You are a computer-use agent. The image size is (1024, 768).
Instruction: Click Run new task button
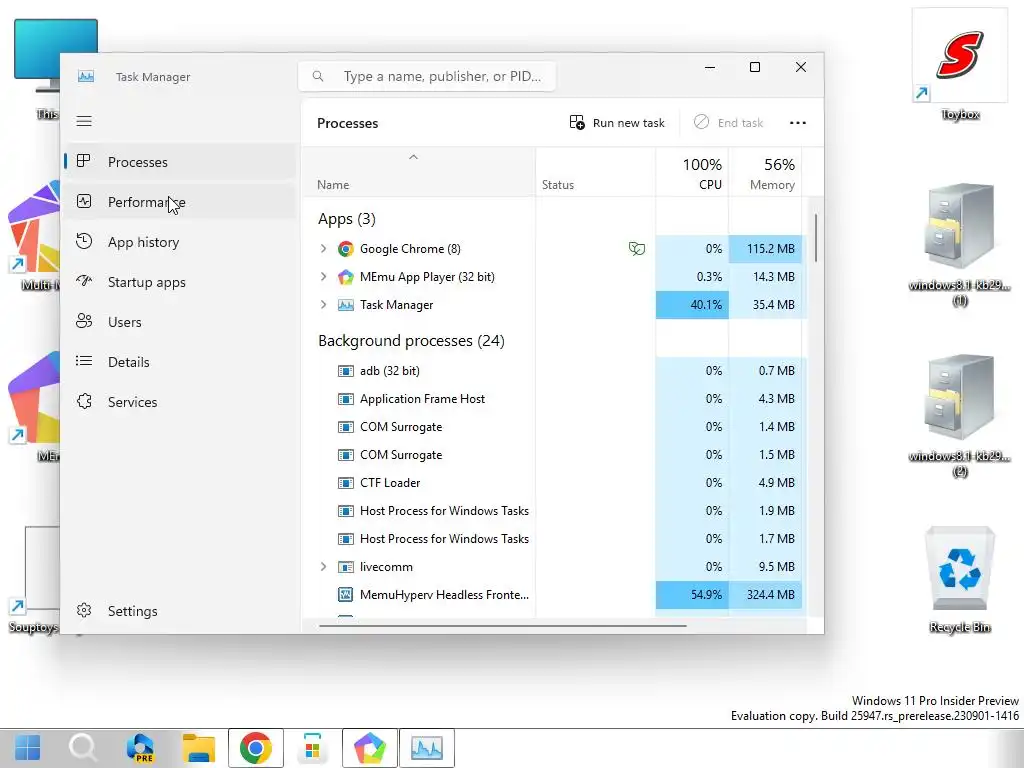(x=617, y=123)
